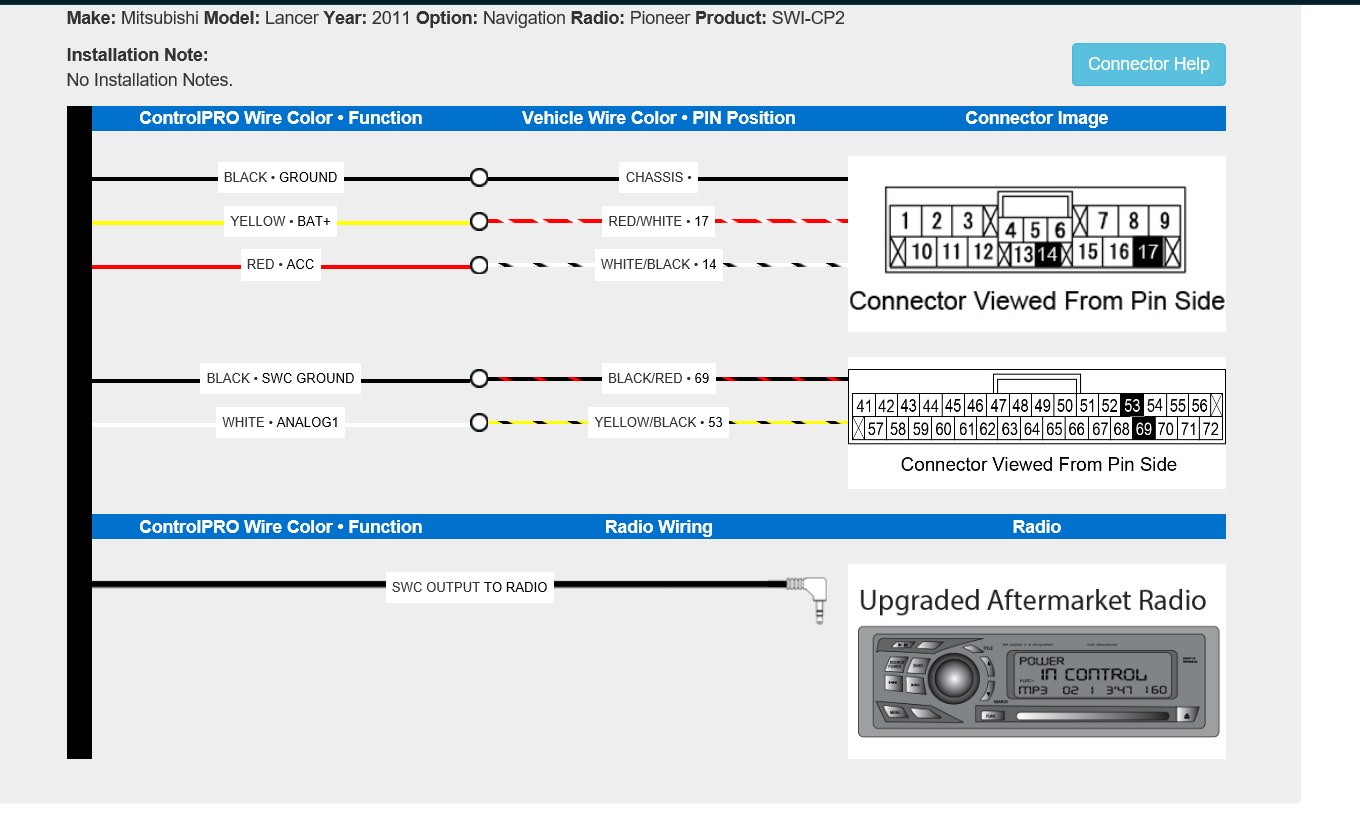Click the Product SWI-CP2 text
This screenshot has height=815, width=1360.
pos(770,18)
